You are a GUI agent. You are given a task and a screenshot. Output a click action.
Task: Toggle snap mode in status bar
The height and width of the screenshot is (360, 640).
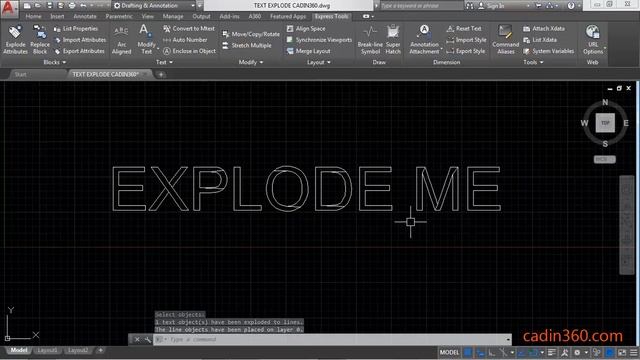pyautogui.click(x=480, y=352)
